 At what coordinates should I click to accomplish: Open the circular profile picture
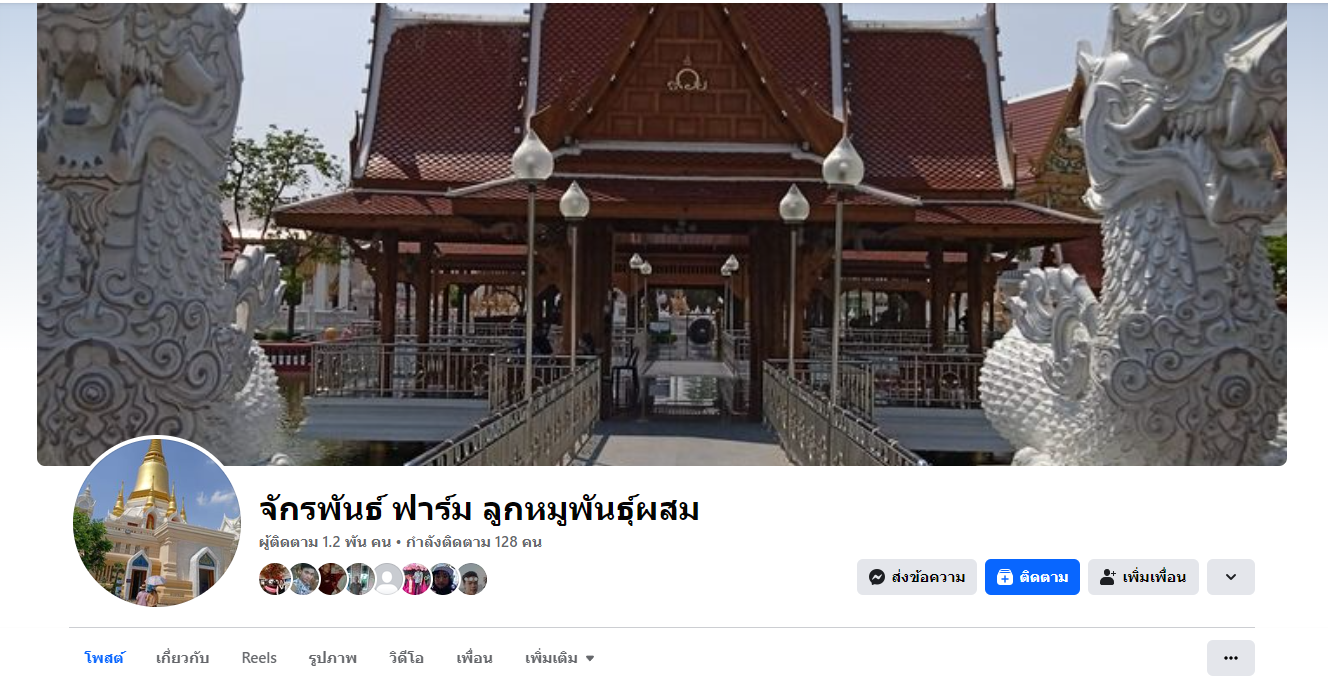pyautogui.click(x=157, y=522)
